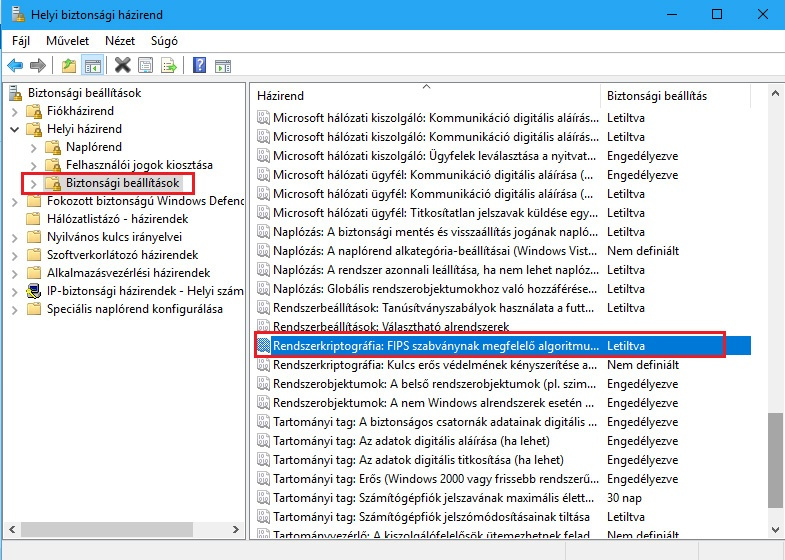The width and height of the screenshot is (785, 560).
Task: Click the Export List toolbar icon
Action: pyautogui.click(x=169, y=66)
